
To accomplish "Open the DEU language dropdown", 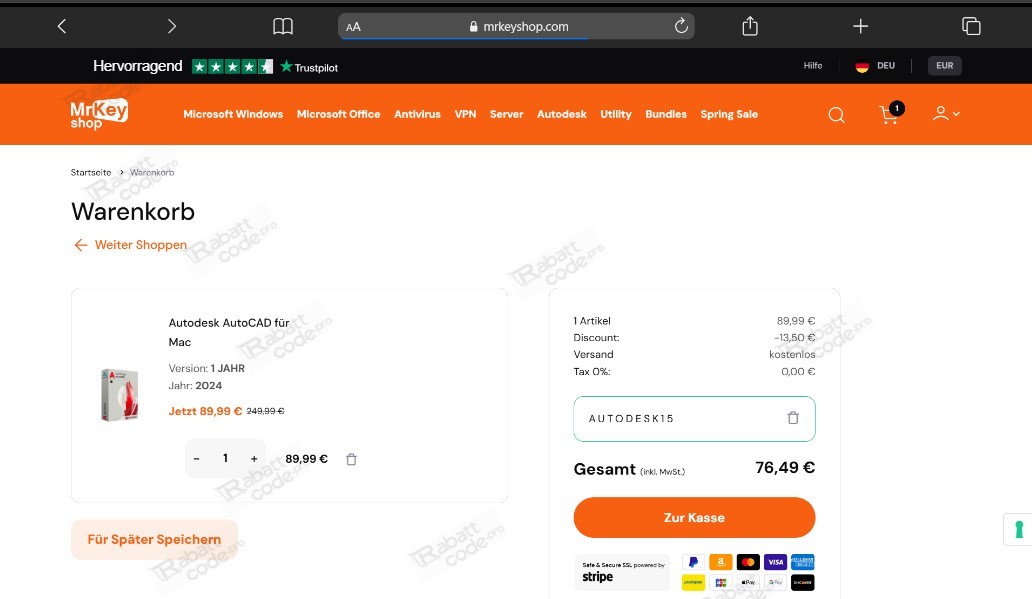I will tap(886, 66).
